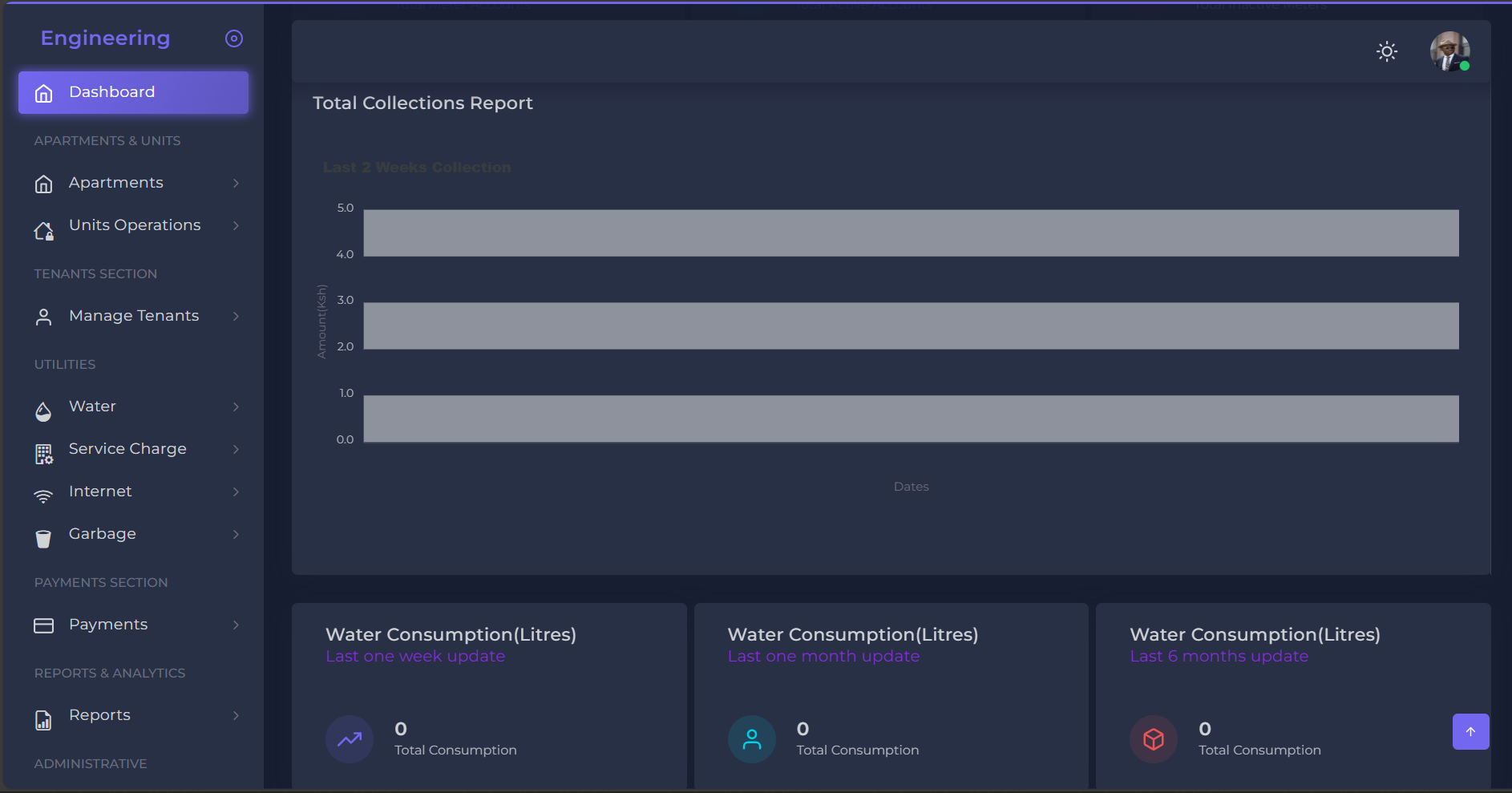Collapse the sidebar via the circle icon
This screenshot has width=1512, height=793.
tap(233, 38)
